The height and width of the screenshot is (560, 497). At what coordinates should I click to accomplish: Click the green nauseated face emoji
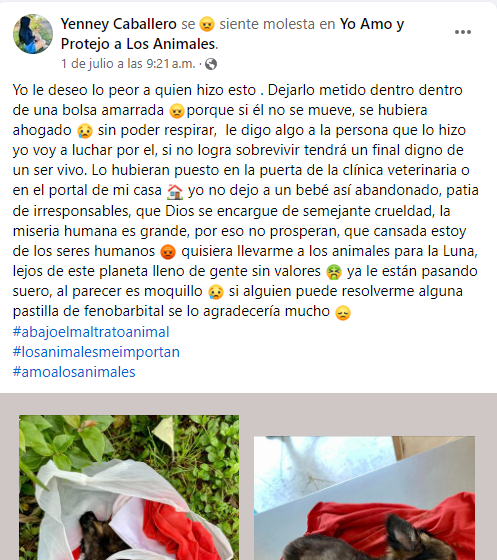(334, 272)
